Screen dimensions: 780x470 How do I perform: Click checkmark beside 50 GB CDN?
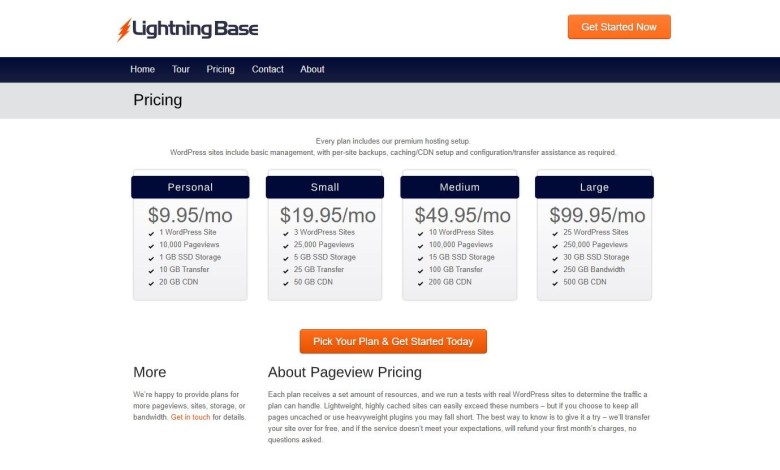click(x=286, y=283)
